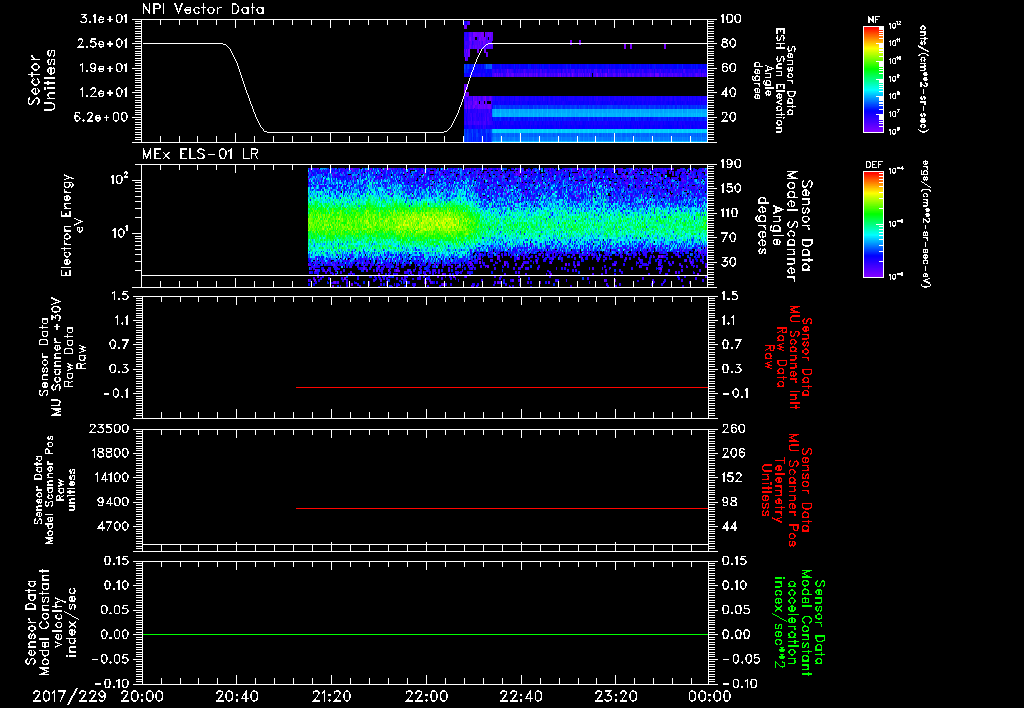Select the 'NPI Vector Data' panel title
This screenshot has width=1024, height=708.
coord(203,9)
